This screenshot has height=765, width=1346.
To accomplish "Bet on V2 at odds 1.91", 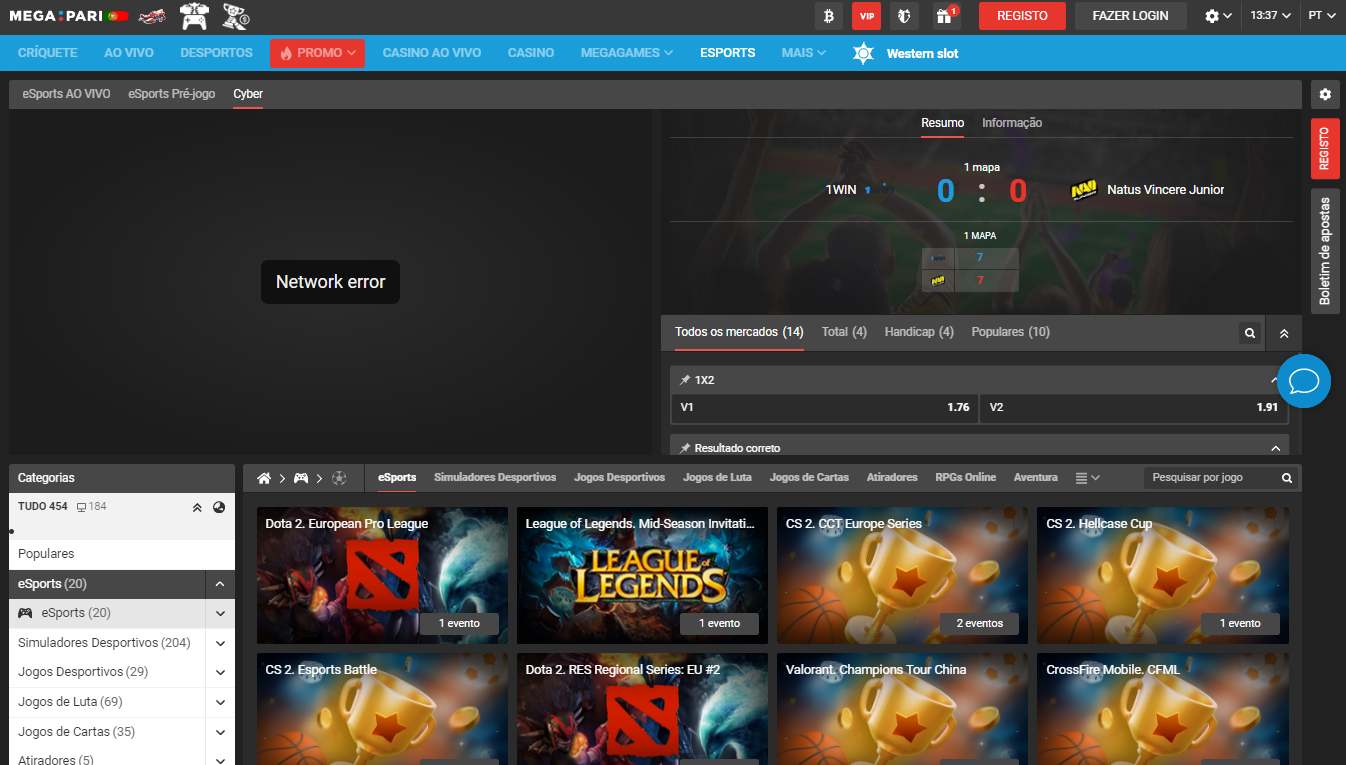I will (1134, 408).
